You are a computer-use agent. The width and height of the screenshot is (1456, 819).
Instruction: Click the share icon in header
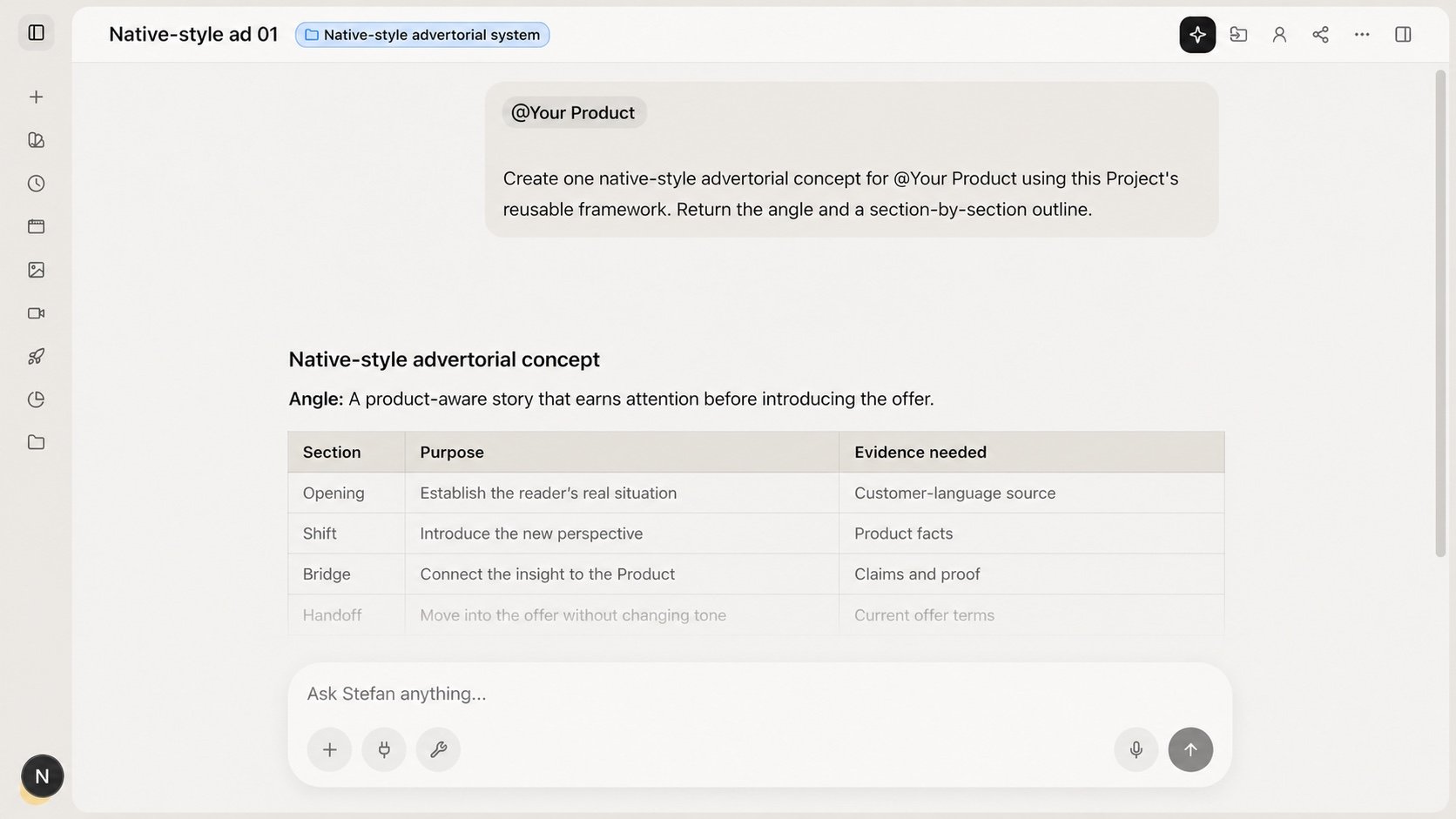[1320, 35]
